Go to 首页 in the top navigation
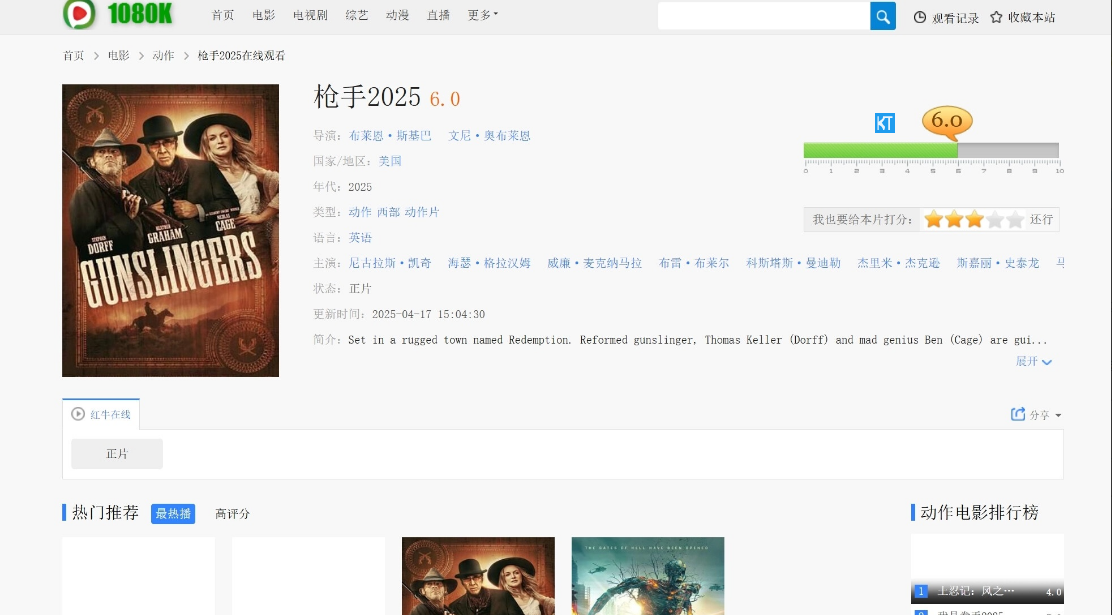 pyautogui.click(x=223, y=15)
